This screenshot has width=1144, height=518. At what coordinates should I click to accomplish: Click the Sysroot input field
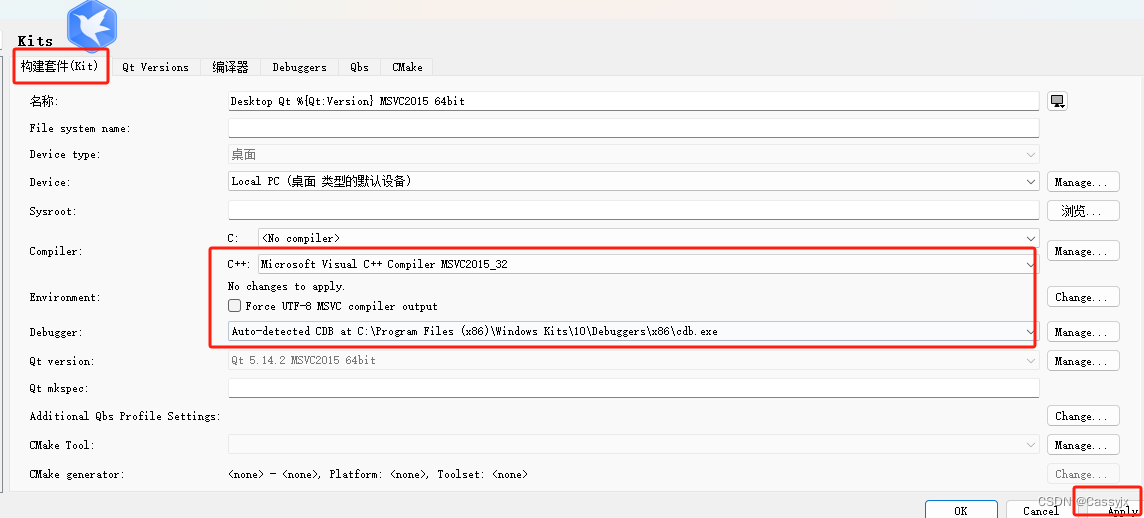634,209
